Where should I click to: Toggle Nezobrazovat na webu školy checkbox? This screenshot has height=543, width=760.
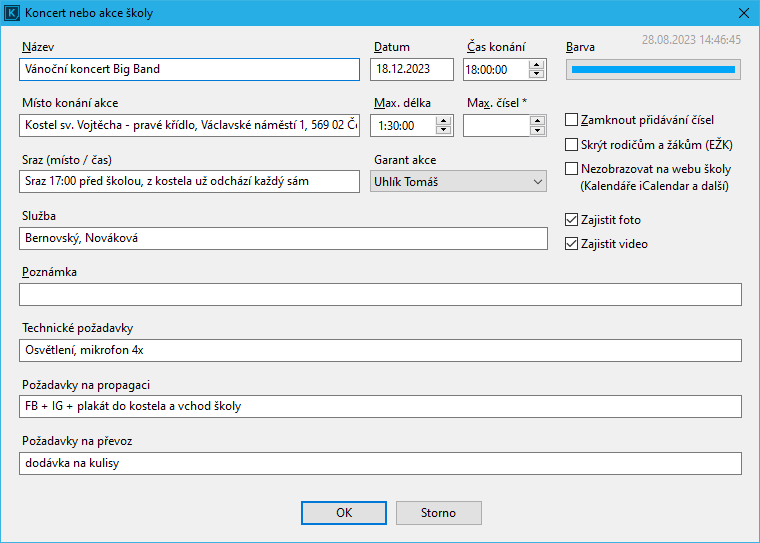coord(572,169)
